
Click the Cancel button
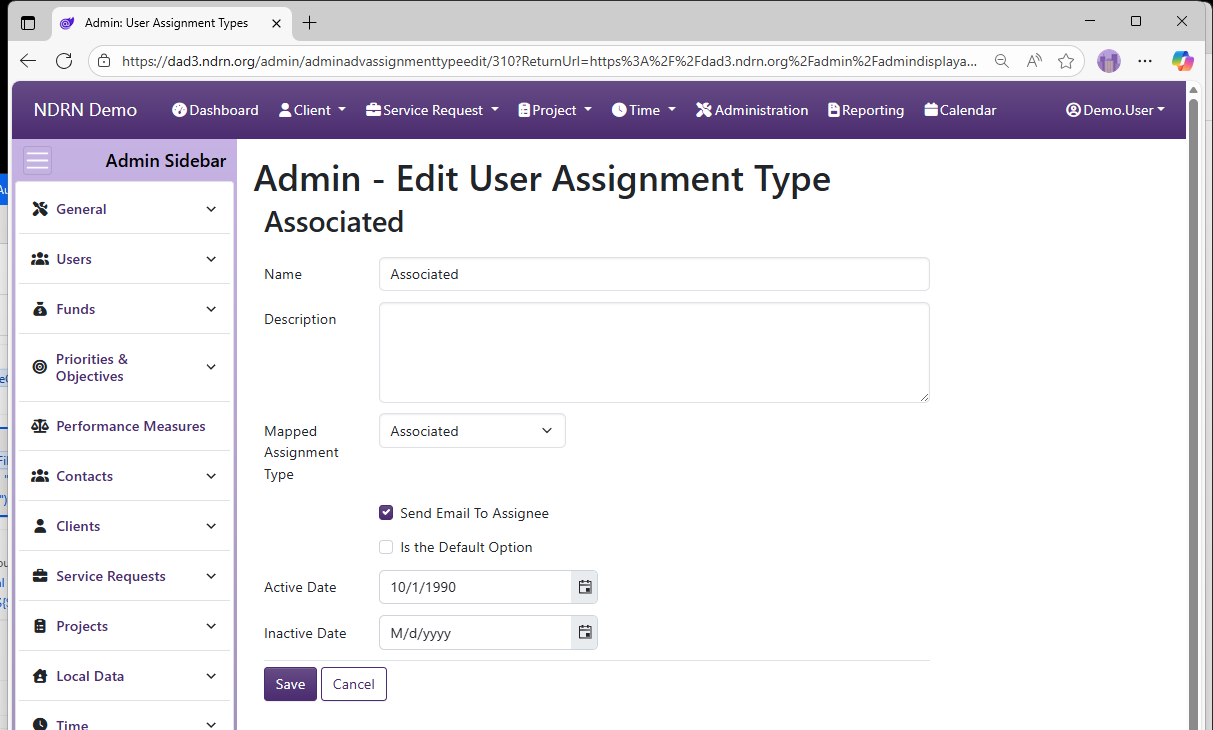pos(354,684)
